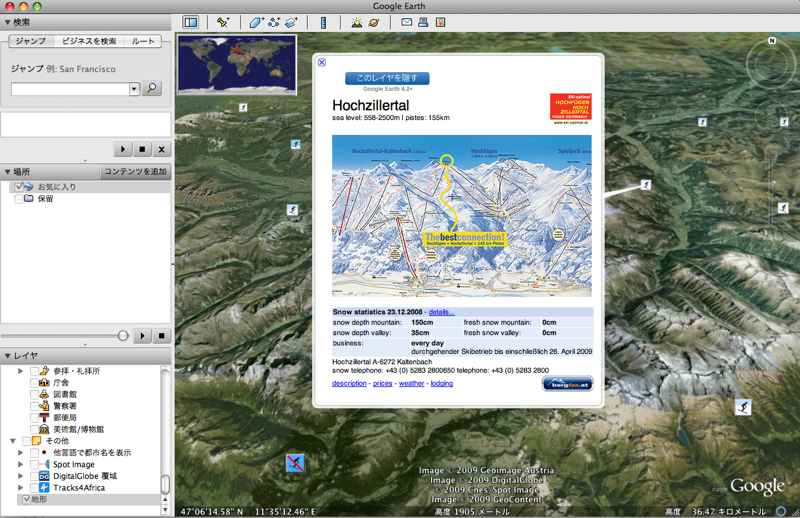Click the library layer icon
Image resolution: width=800 pixels, height=518 pixels.
click(44, 394)
